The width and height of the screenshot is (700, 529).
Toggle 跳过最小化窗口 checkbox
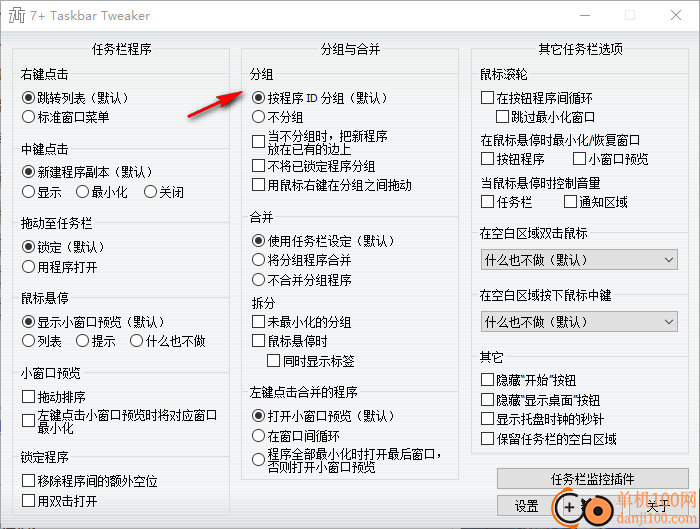coord(502,117)
